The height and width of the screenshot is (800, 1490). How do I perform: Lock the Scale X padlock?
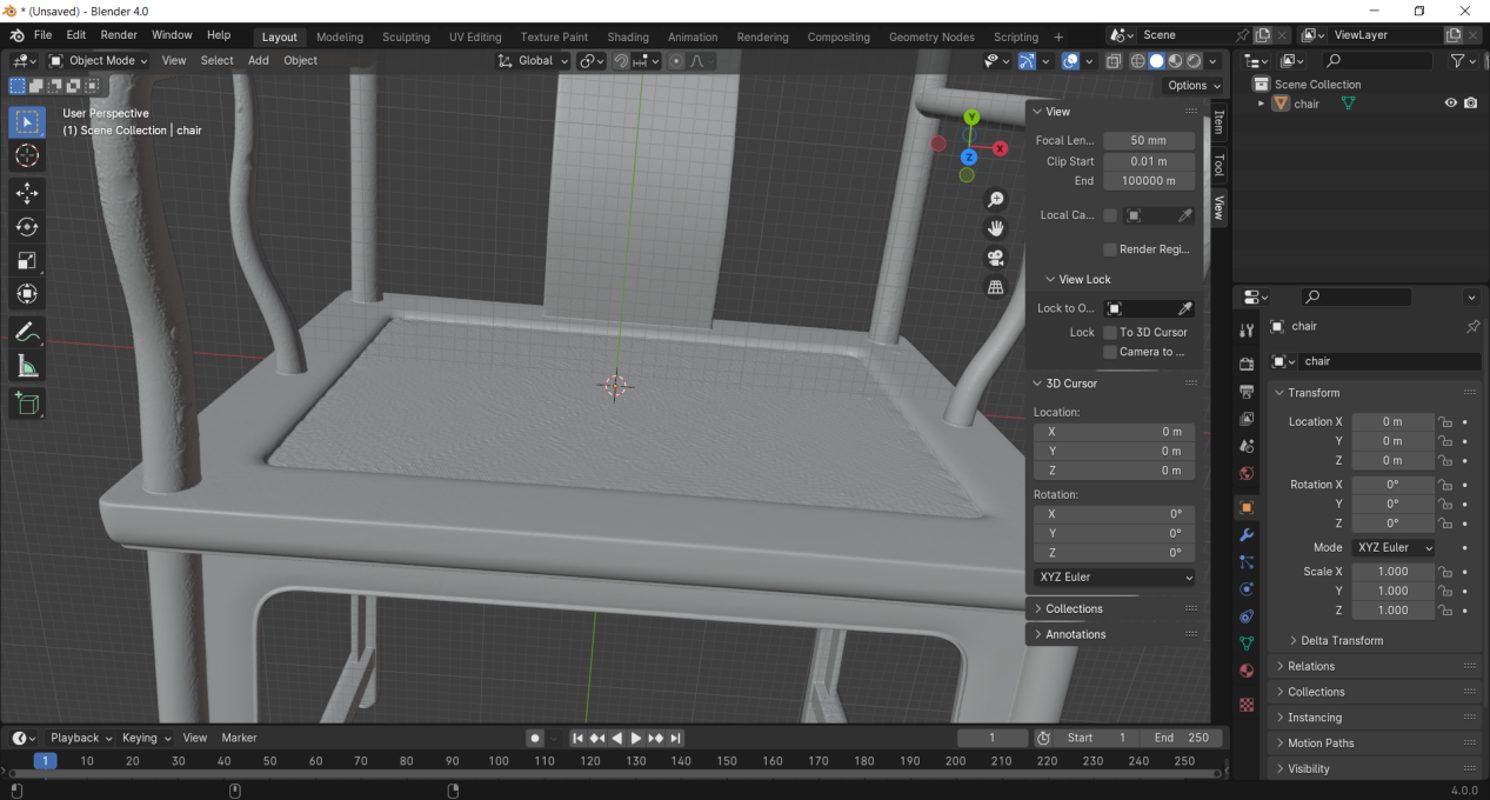coord(1444,572)
